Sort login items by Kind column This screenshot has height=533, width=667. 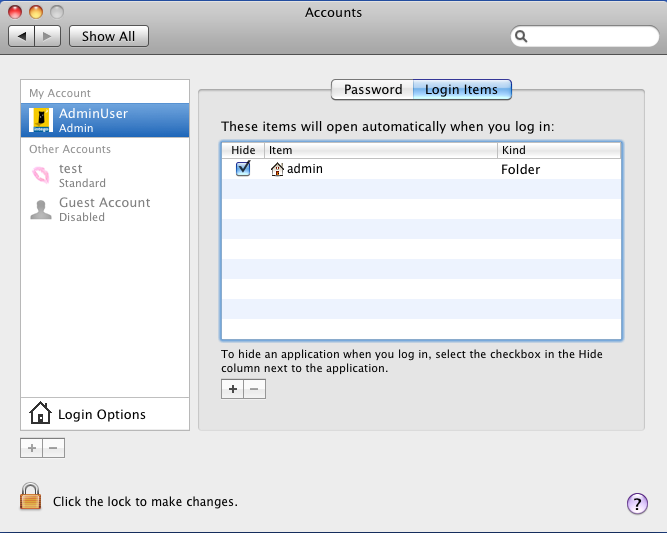[558, 150]
